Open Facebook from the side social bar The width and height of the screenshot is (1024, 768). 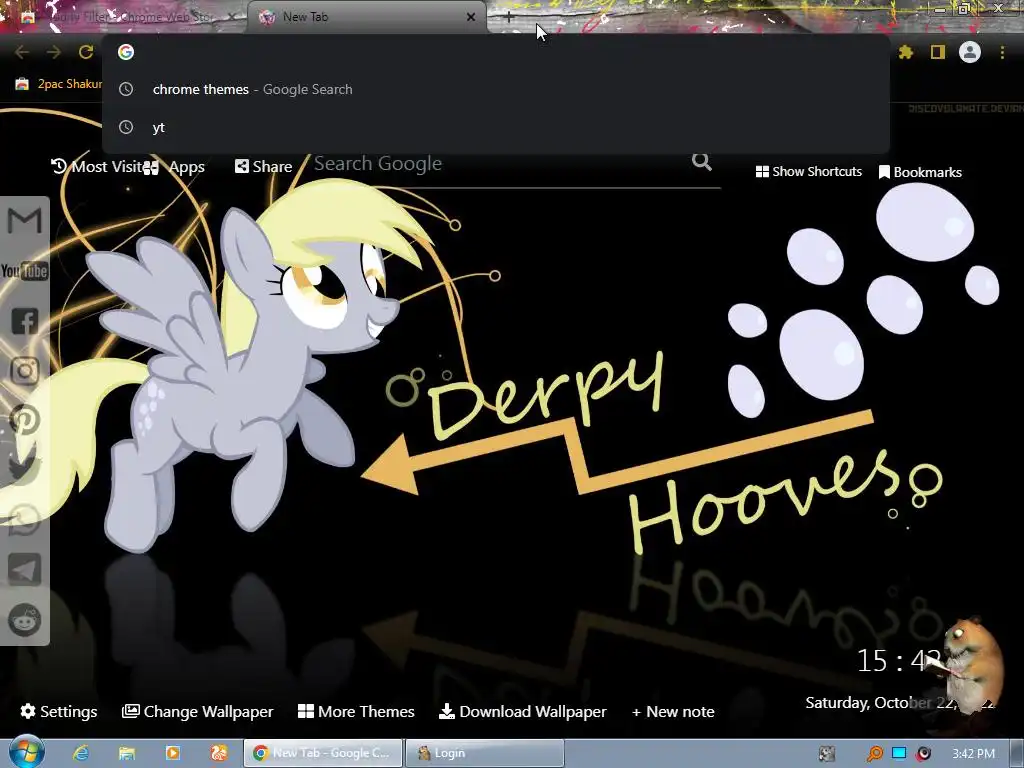click(25, 321)
